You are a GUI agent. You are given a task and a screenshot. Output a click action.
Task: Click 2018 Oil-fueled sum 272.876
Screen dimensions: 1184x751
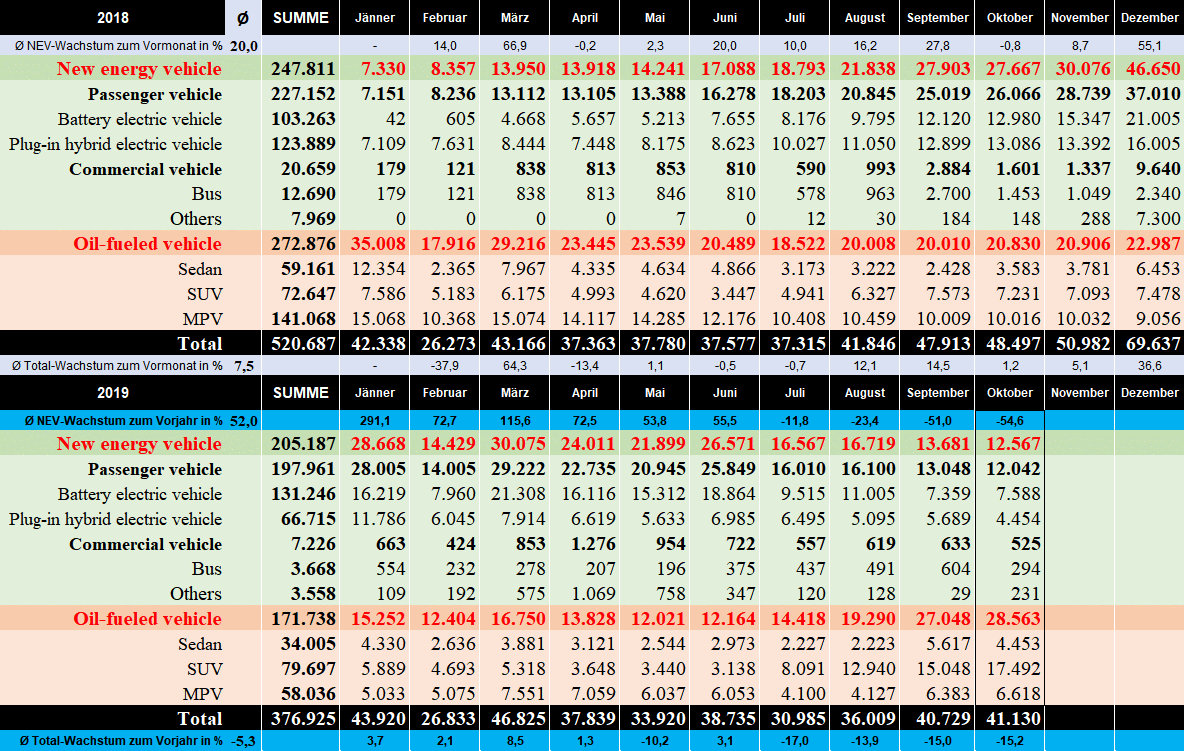[303, 244]
